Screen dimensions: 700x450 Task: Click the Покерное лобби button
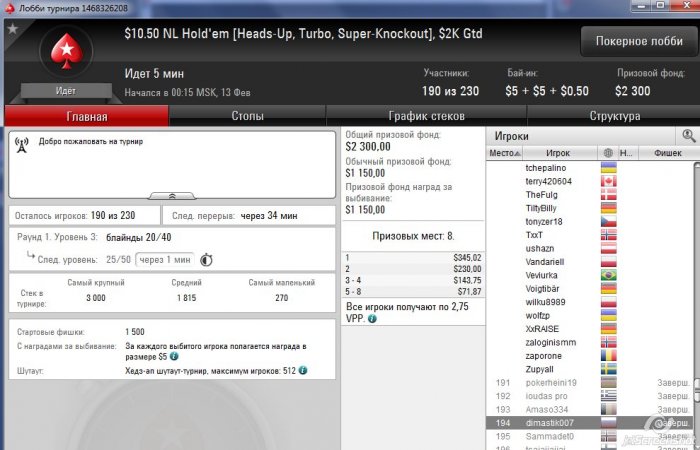639,41
